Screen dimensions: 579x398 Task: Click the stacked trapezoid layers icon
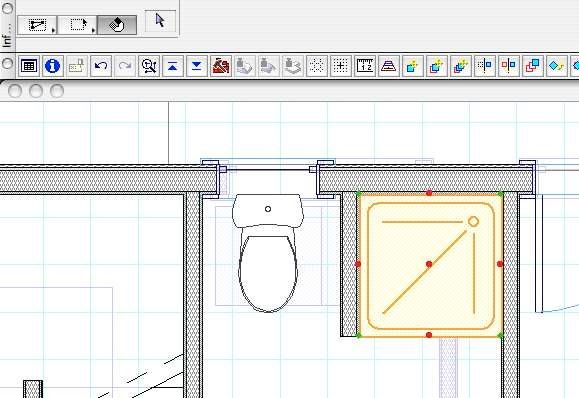[x=389, y=66]
